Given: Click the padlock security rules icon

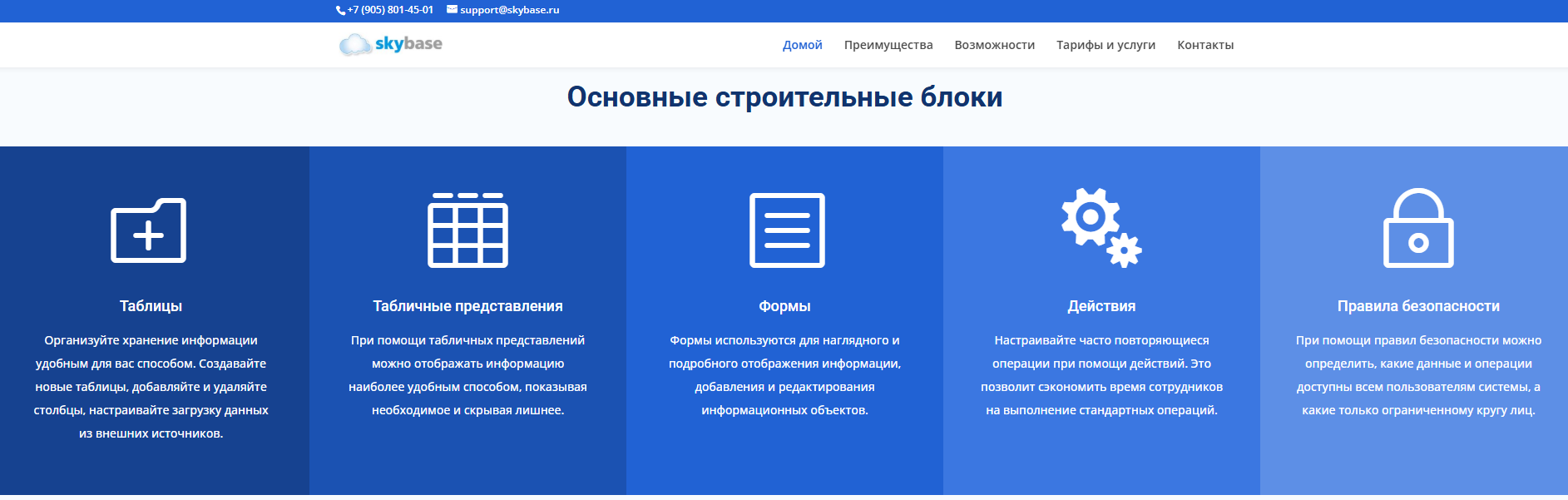Looking at the screenshot, I should click(1418, 229).
